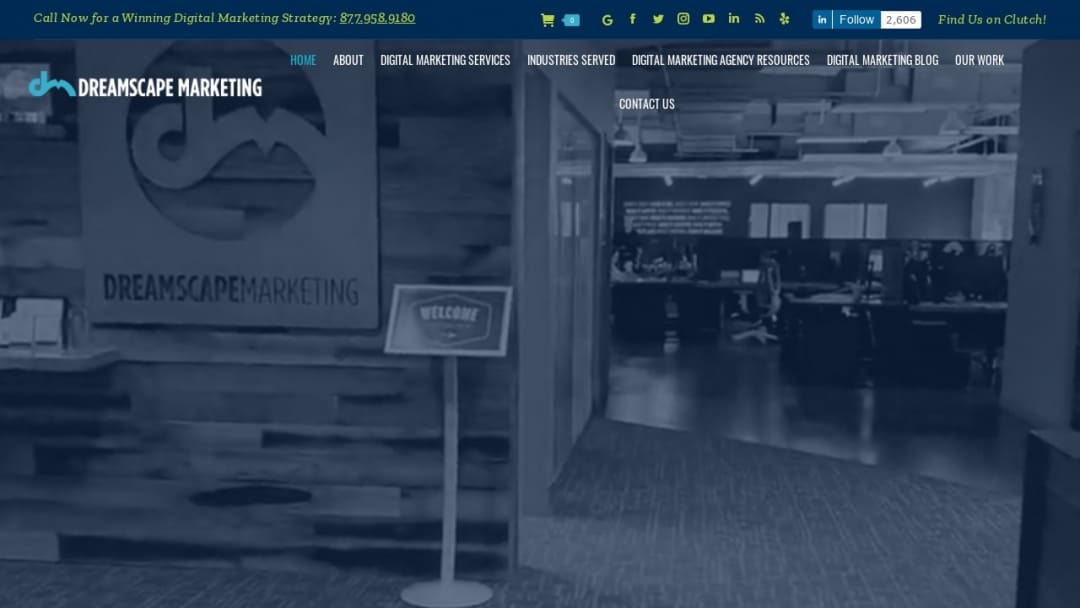
Task: Call the 877.958.9180 phone link
Action: (x=377, y=18)
